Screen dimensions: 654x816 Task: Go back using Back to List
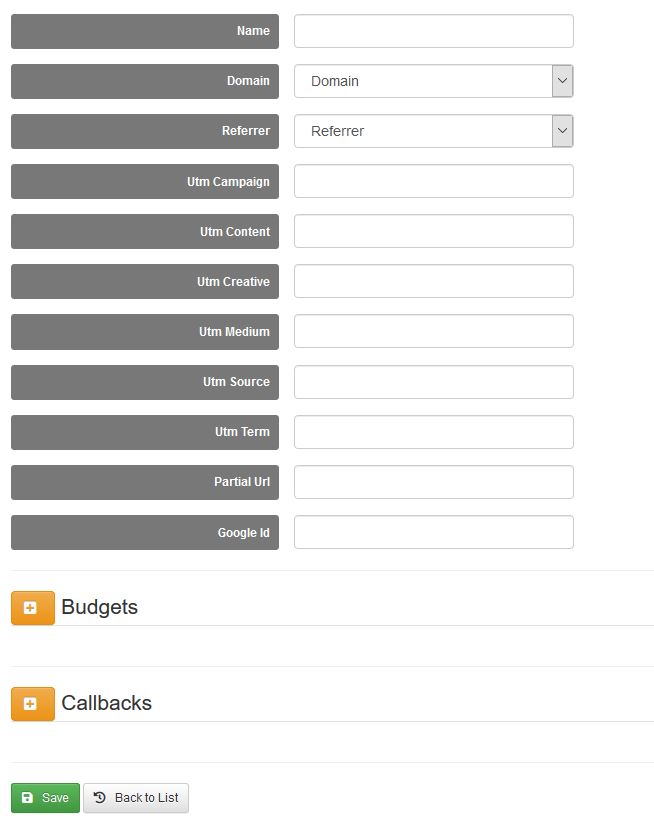[x=136, y=798]
